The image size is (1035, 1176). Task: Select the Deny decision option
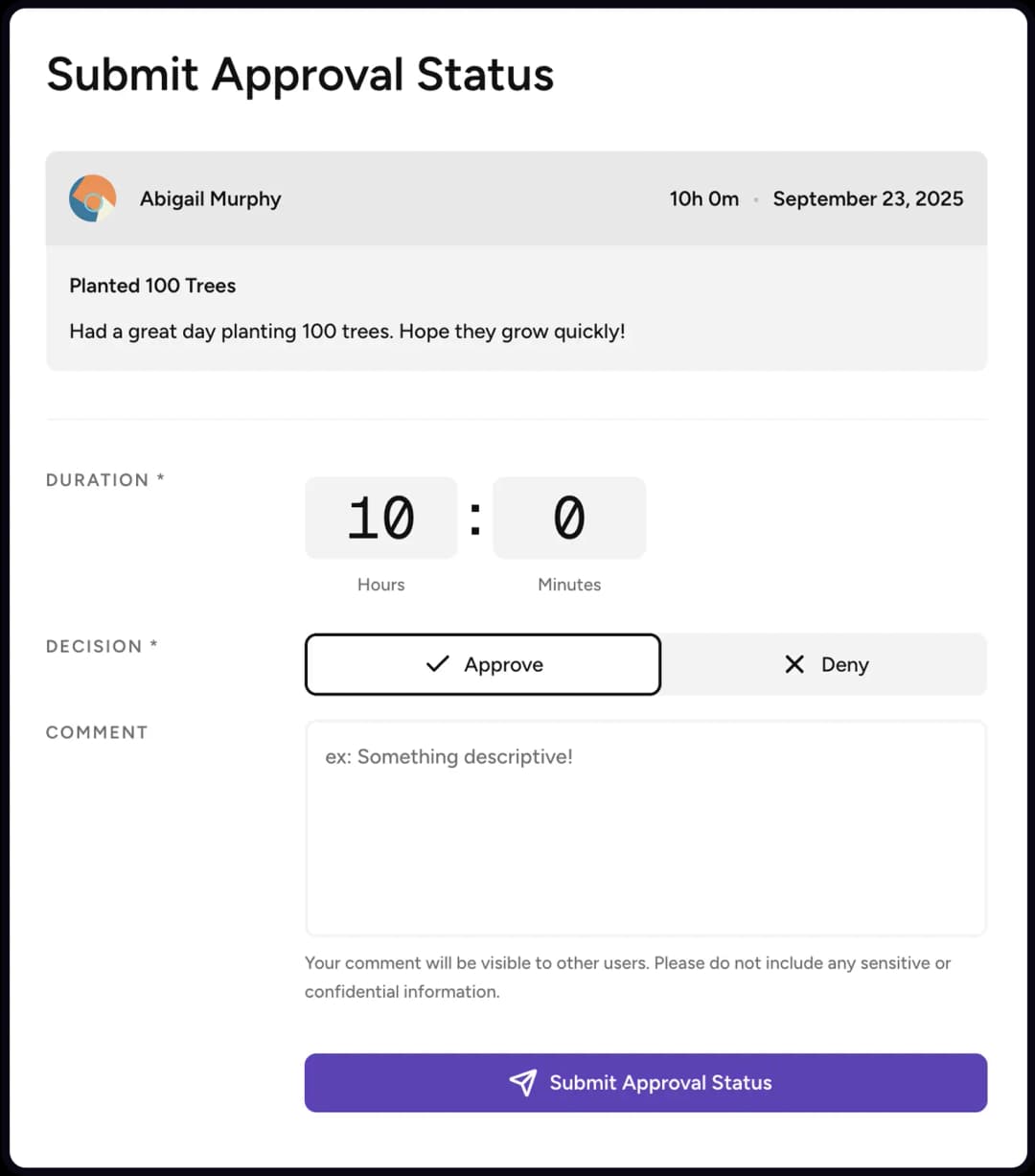[x=826, y=664]
